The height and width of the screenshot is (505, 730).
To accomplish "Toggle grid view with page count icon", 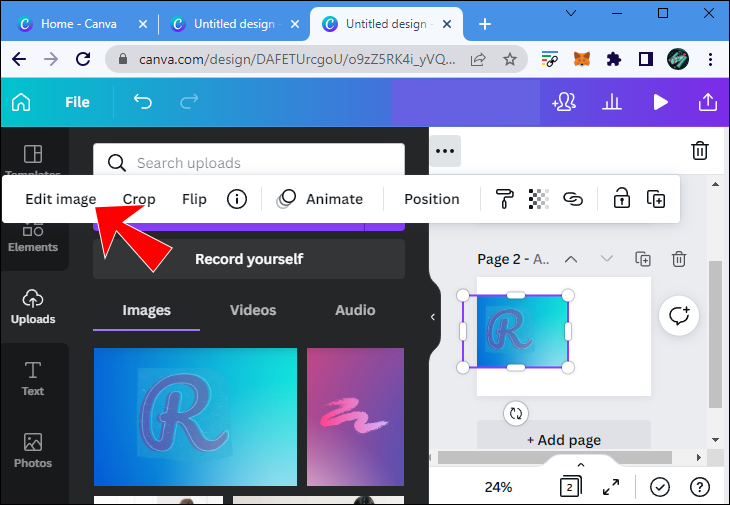I will (570, 487).
